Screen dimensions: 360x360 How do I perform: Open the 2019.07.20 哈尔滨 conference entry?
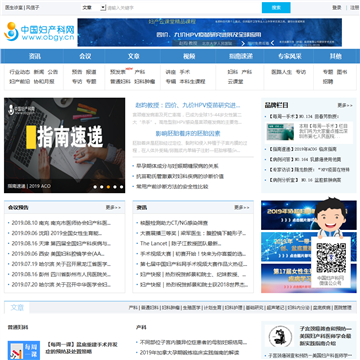click(x=61, y=285)
